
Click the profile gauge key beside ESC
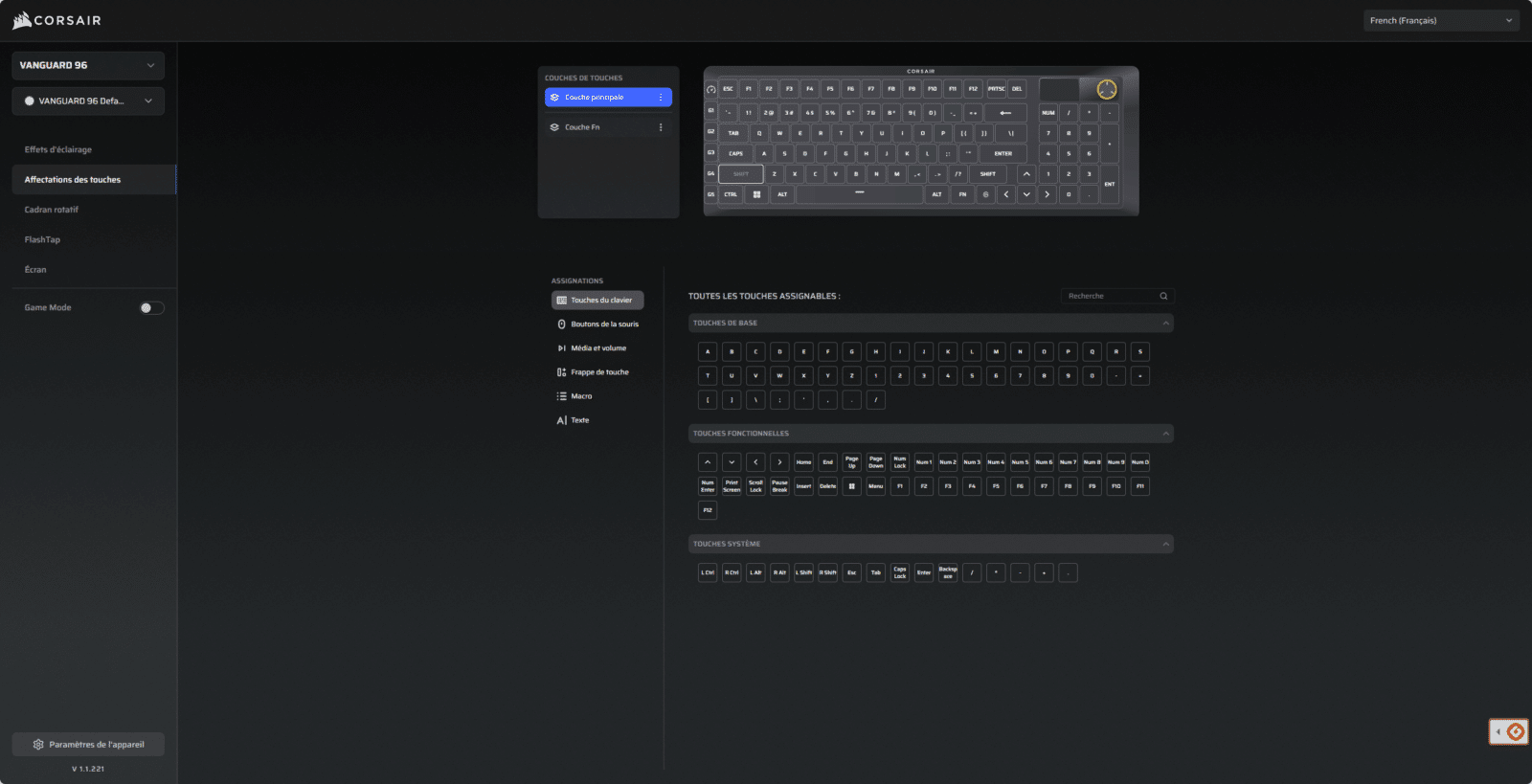pos(710,89)
